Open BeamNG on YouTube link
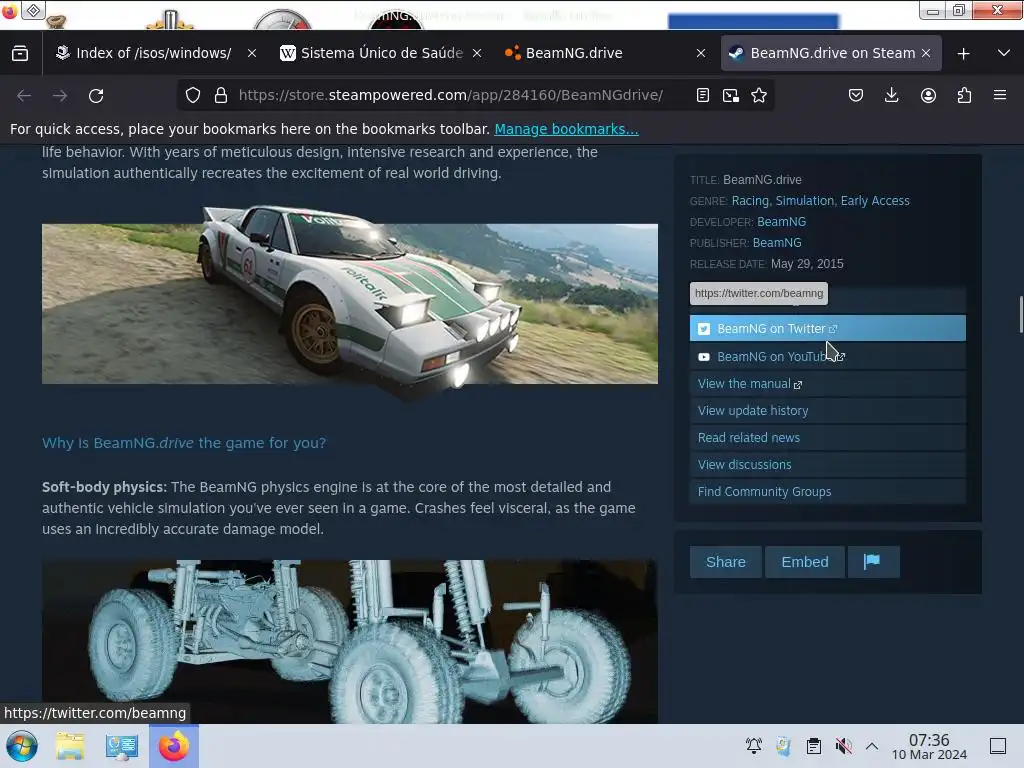Screen dimensions: 1024x768 827,357
